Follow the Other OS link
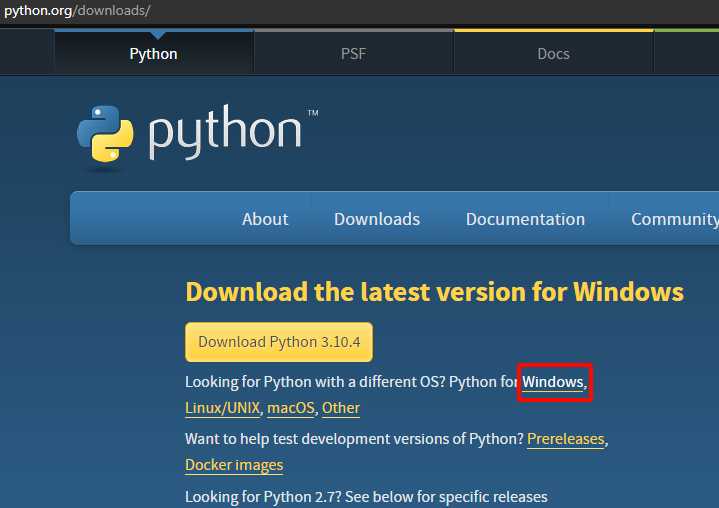The height and width of the screenshot is (508, 719). (x=341, y=408)
